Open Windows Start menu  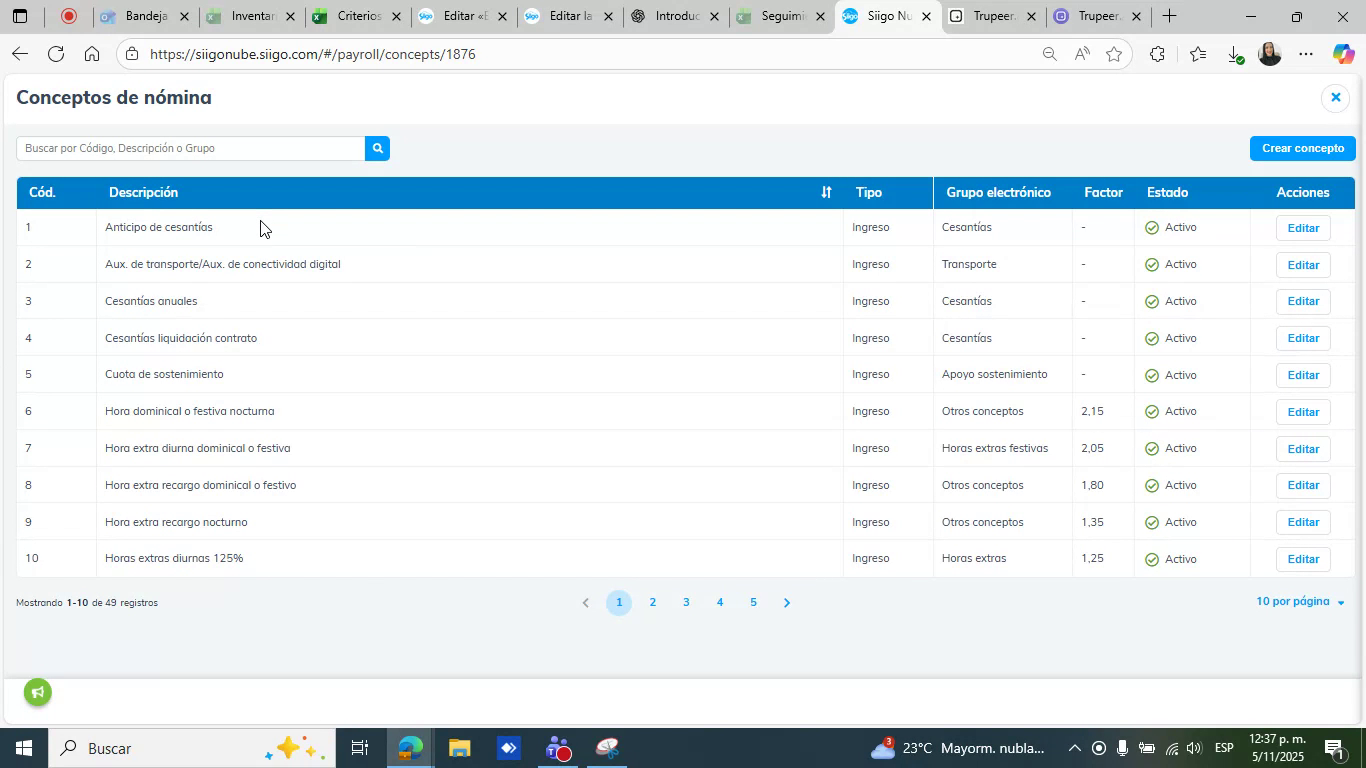(x=22, y=748)
